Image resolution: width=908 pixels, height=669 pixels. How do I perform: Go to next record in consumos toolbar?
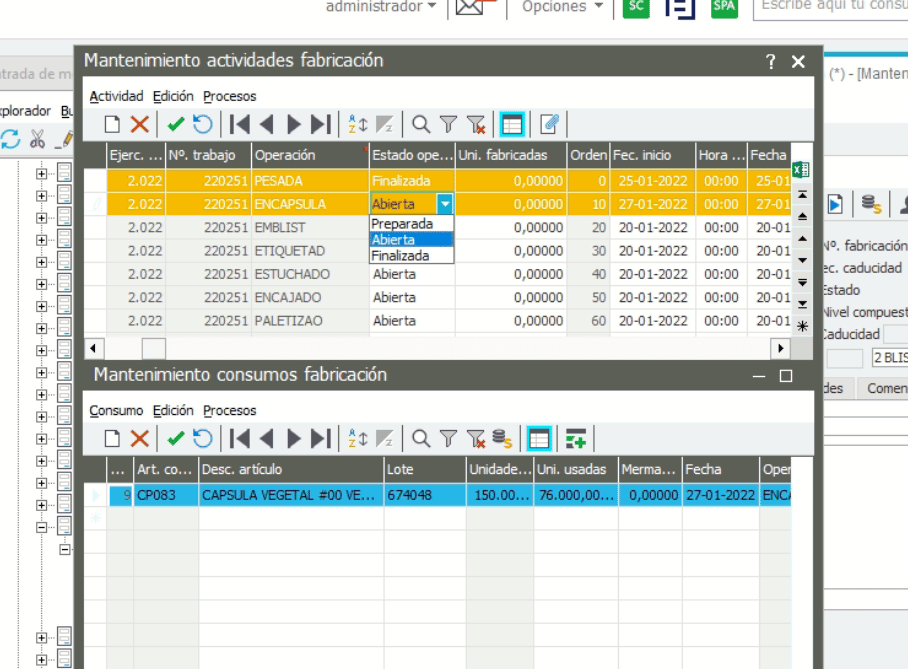pos(294,439)
